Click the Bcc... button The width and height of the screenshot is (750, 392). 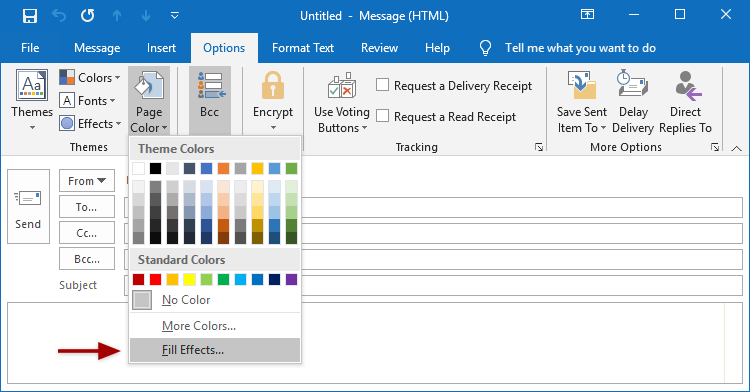(x=87, y=259)
